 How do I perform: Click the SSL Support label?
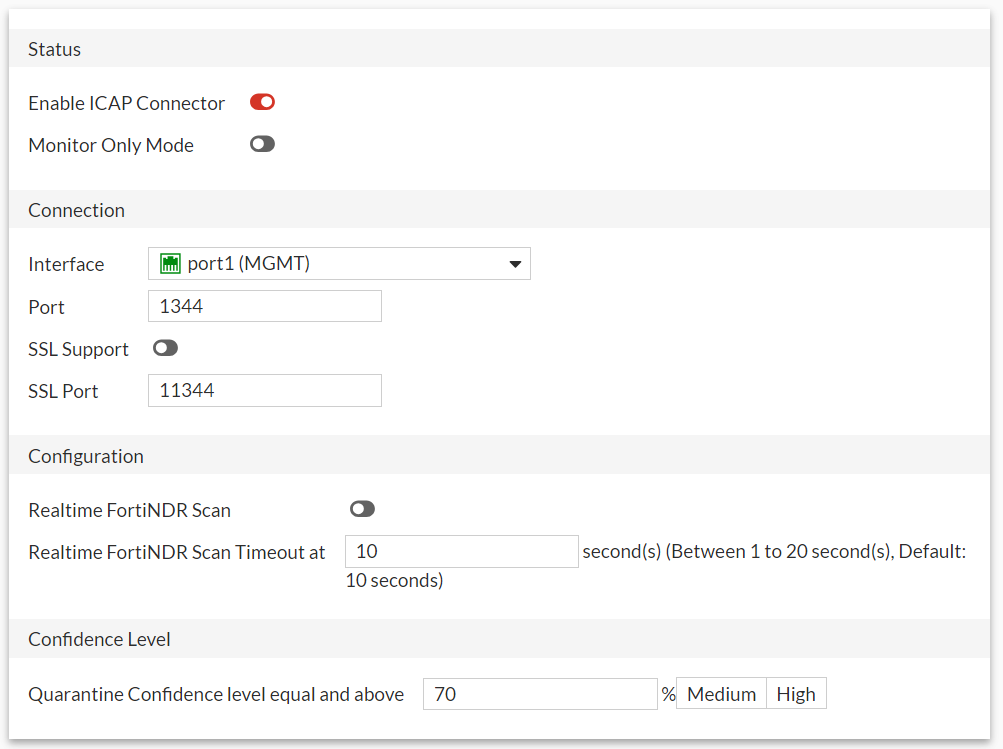coord(78,349)
